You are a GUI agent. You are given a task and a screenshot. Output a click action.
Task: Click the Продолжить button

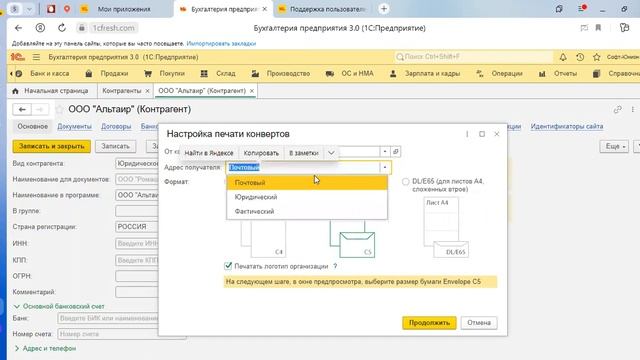pos(429,322)
